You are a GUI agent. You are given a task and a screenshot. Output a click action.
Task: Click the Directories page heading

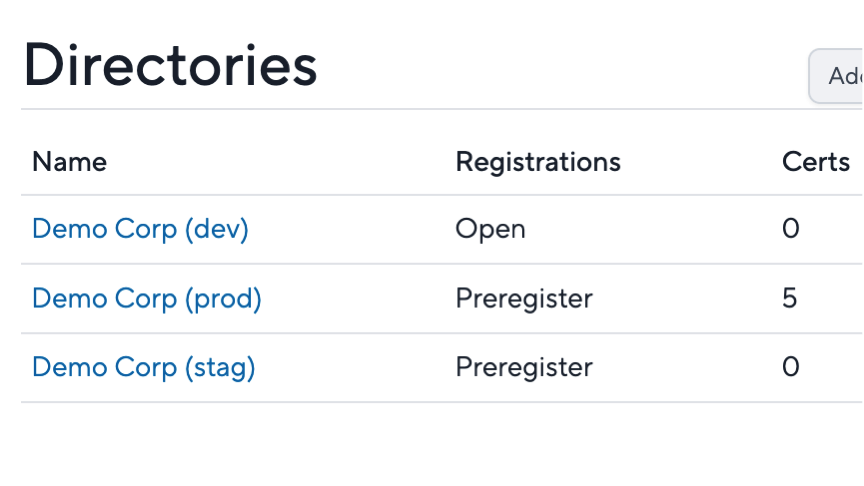tap(170, 65)
